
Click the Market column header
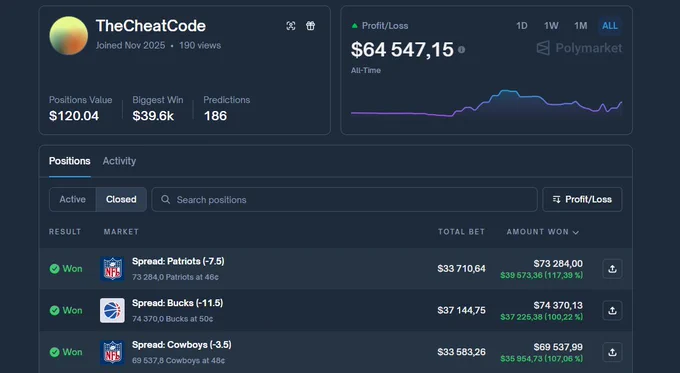[121, 232]
